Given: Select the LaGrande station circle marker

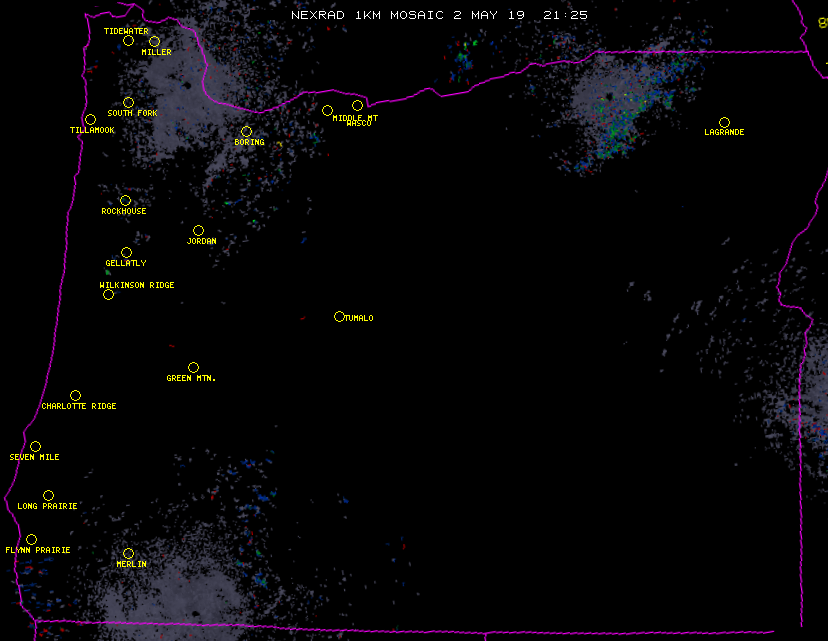Looking at the screenshot, I should point(724,122).
